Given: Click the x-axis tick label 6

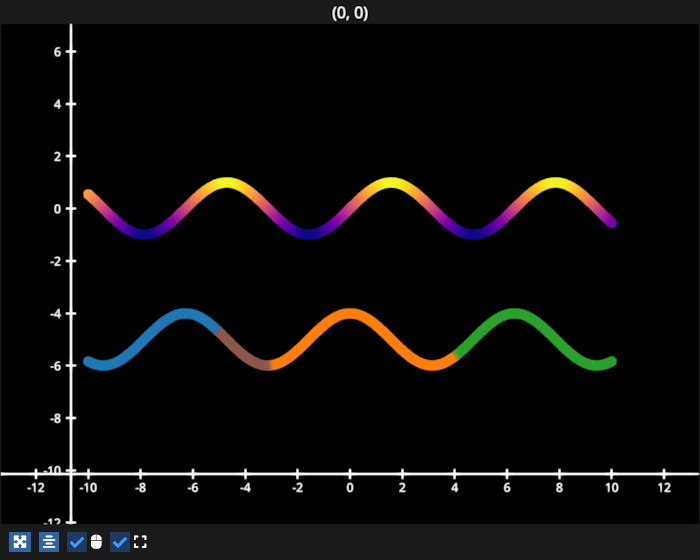Looking at the screenshot, I should [x=507, y=488].
